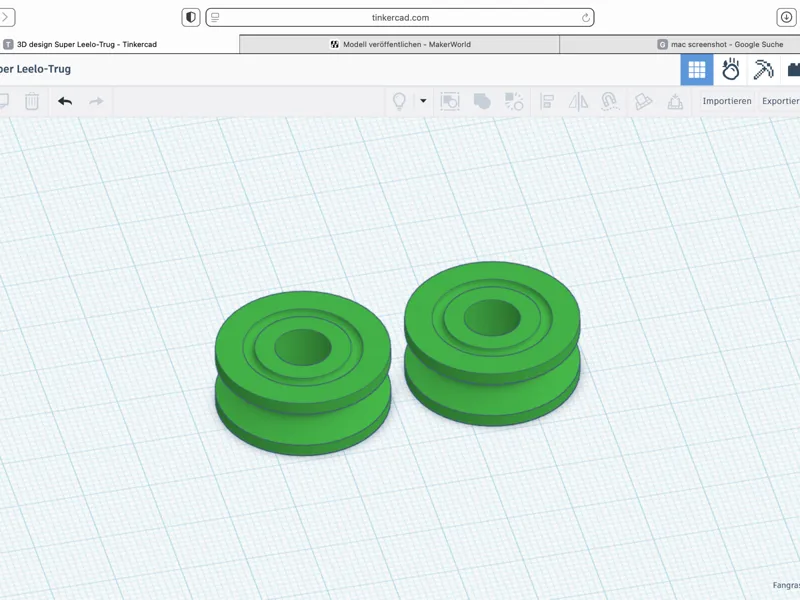Click the reload page icon in address bar

pyautogui.click(x=586, y=18)
